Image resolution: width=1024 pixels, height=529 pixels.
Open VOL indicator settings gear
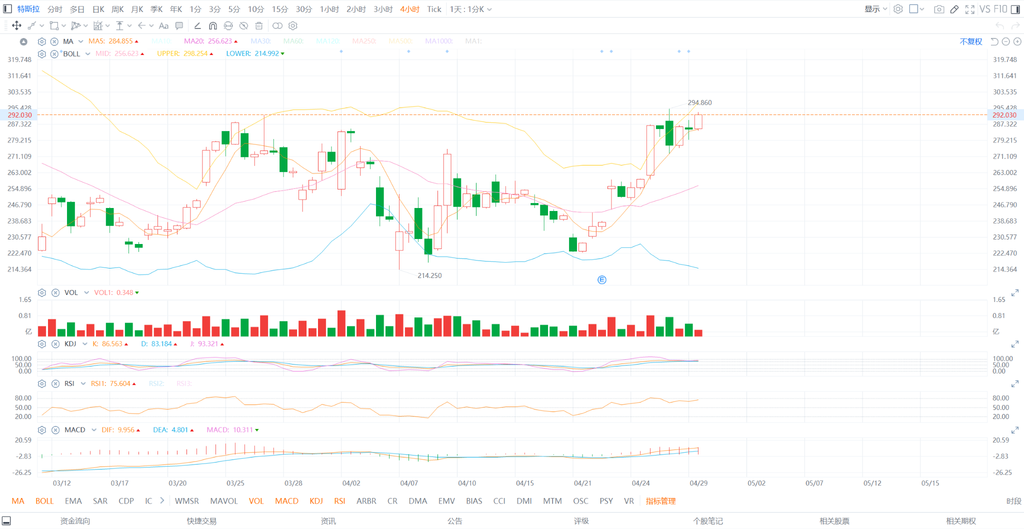point(42,293)
